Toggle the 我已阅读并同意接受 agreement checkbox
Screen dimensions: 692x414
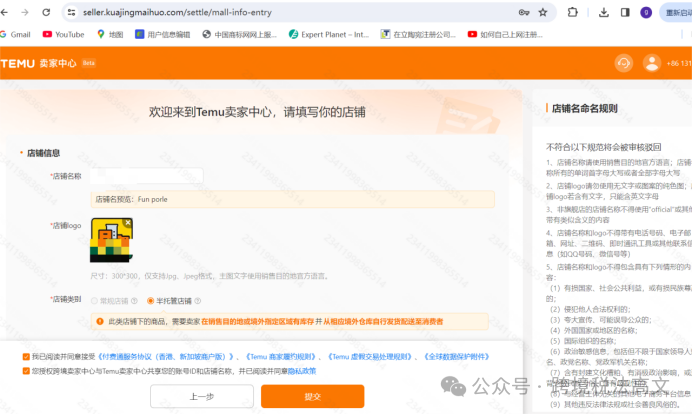click(26, 357)
